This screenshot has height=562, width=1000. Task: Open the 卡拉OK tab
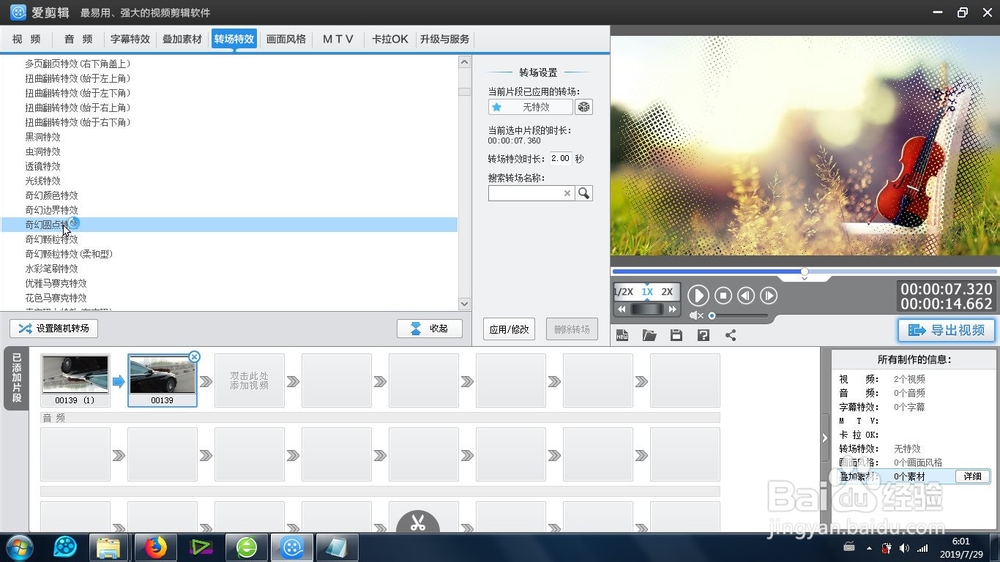pyautogui.click(x=390, y=39)
